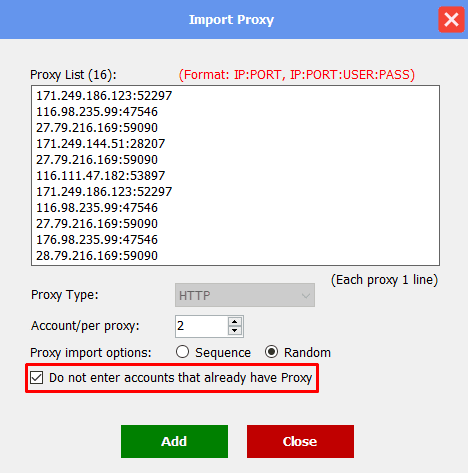
Task: Click the red Close button
Action: click(300, 441)
